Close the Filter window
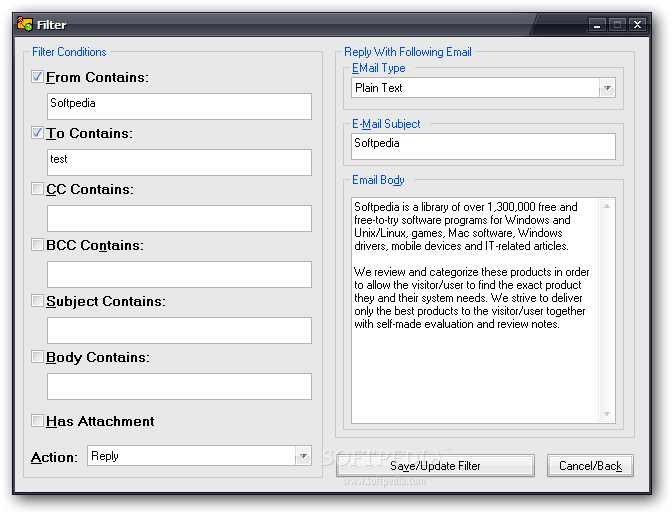This screenshot has width=672, height=515. point(638,25)
